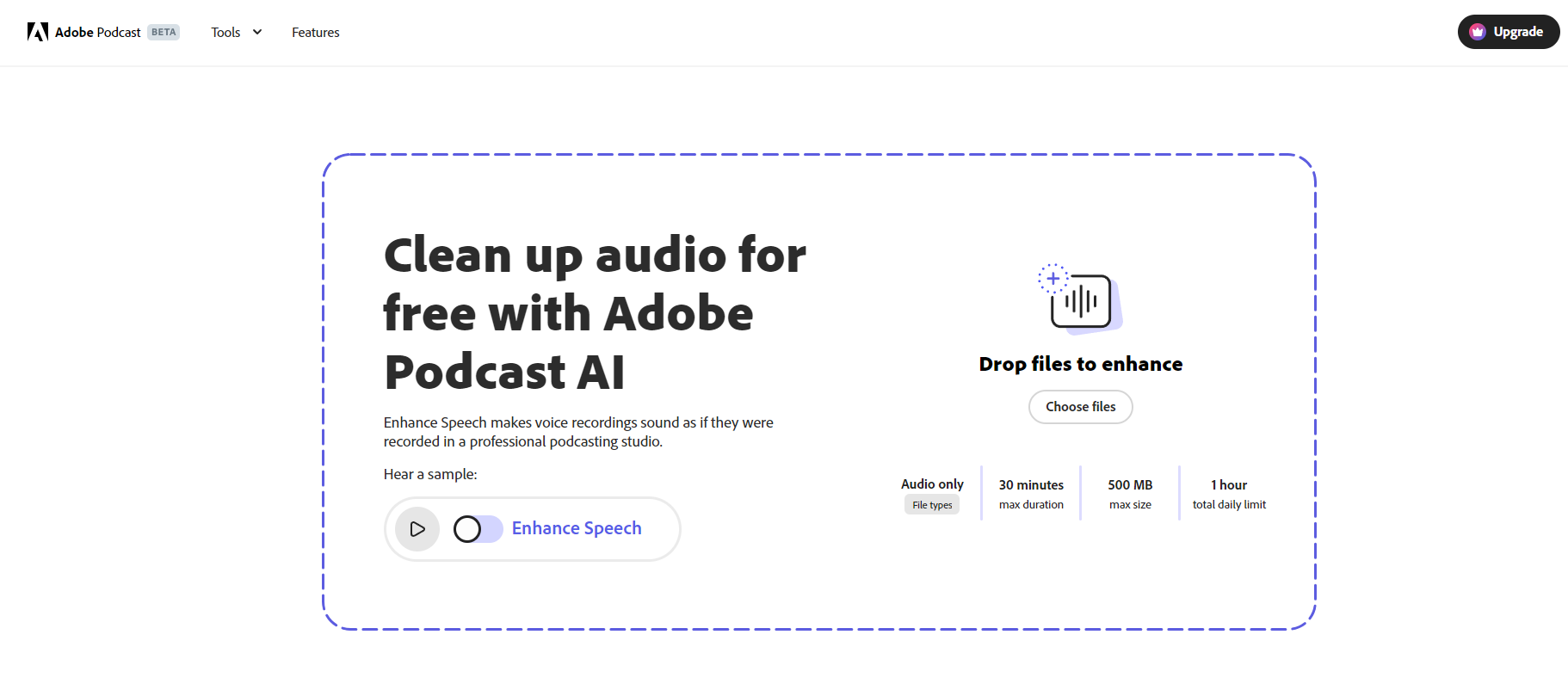
Task: Play the Enhance Speech audio sample
Action: 417,529
